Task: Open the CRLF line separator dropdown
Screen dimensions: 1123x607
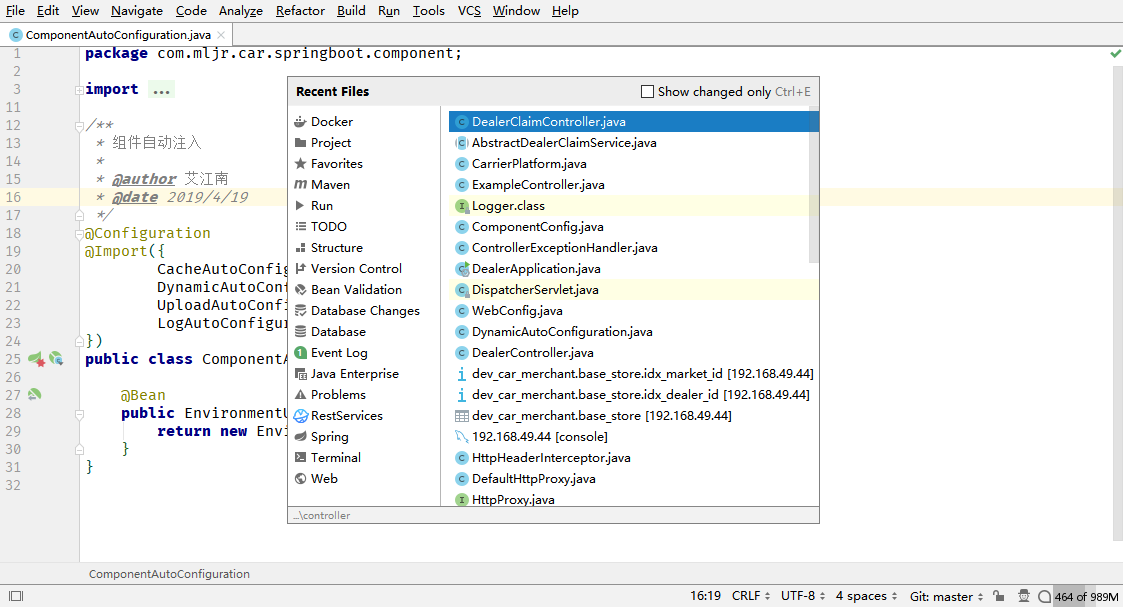Action: pyautogui.click(x=751, y=596)
